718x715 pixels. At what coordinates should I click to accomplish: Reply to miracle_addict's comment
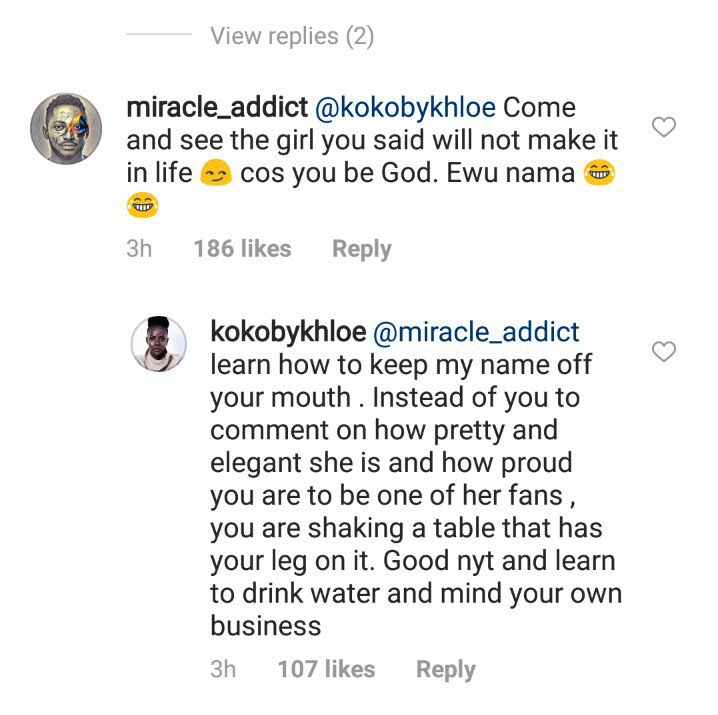[x=362, y=249]
